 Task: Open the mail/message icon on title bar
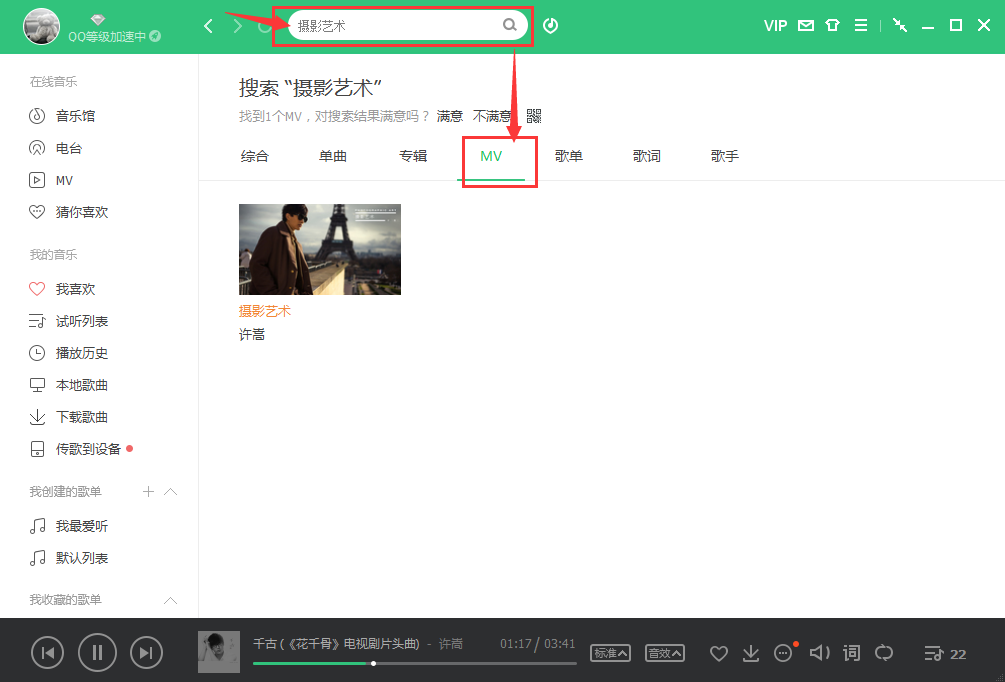click(806, 25)
